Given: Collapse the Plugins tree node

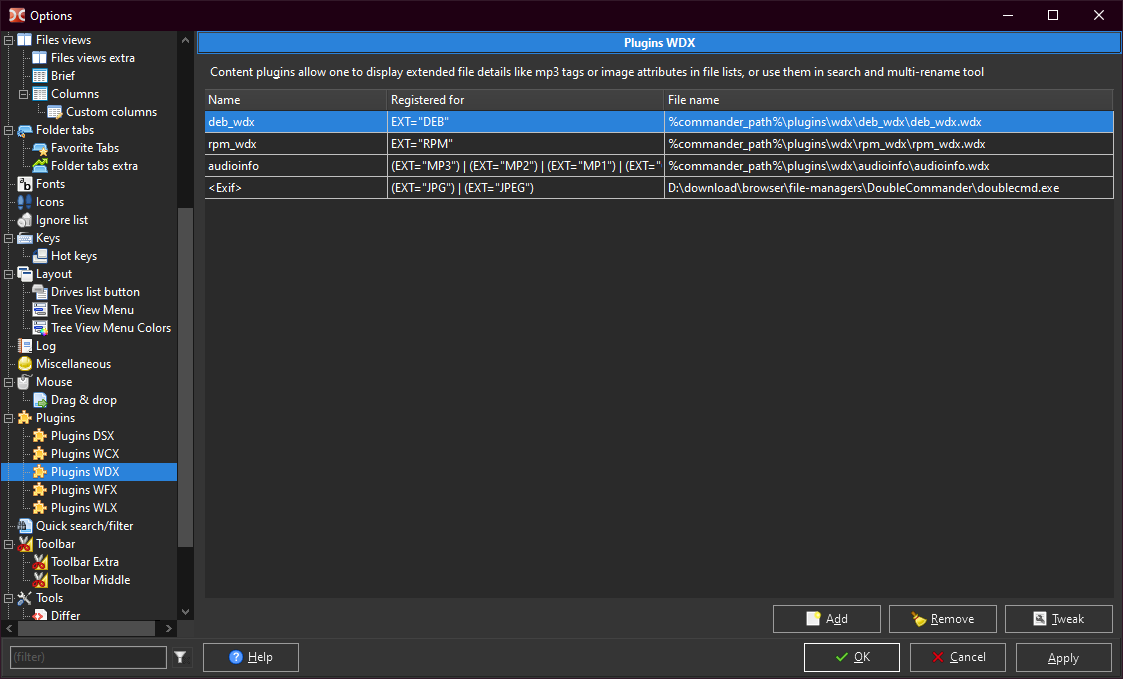Looking at the screenshot, I should click(9, 418).
